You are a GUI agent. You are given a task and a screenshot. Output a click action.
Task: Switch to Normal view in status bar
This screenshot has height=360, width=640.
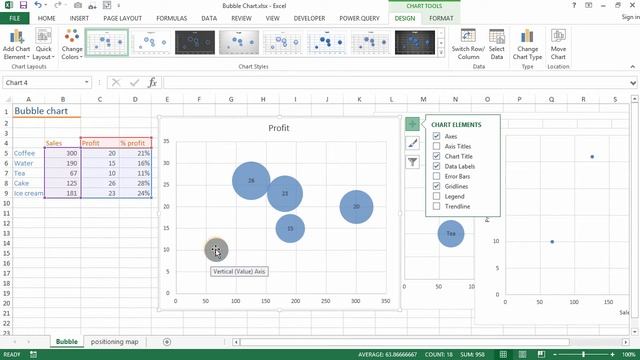[503, 354]
